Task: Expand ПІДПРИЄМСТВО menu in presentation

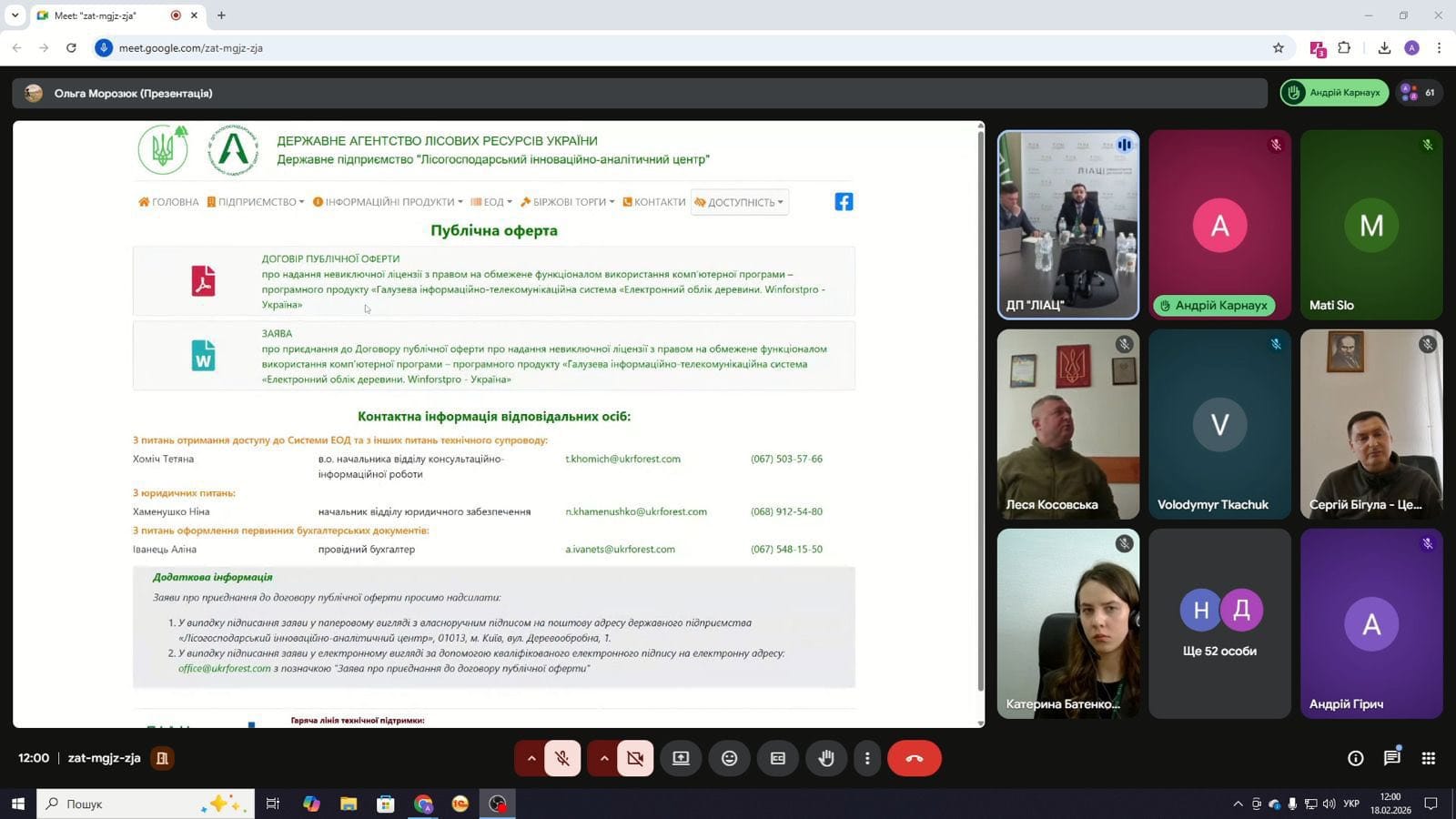Action: pyautogui.click(x=256, y=202)
